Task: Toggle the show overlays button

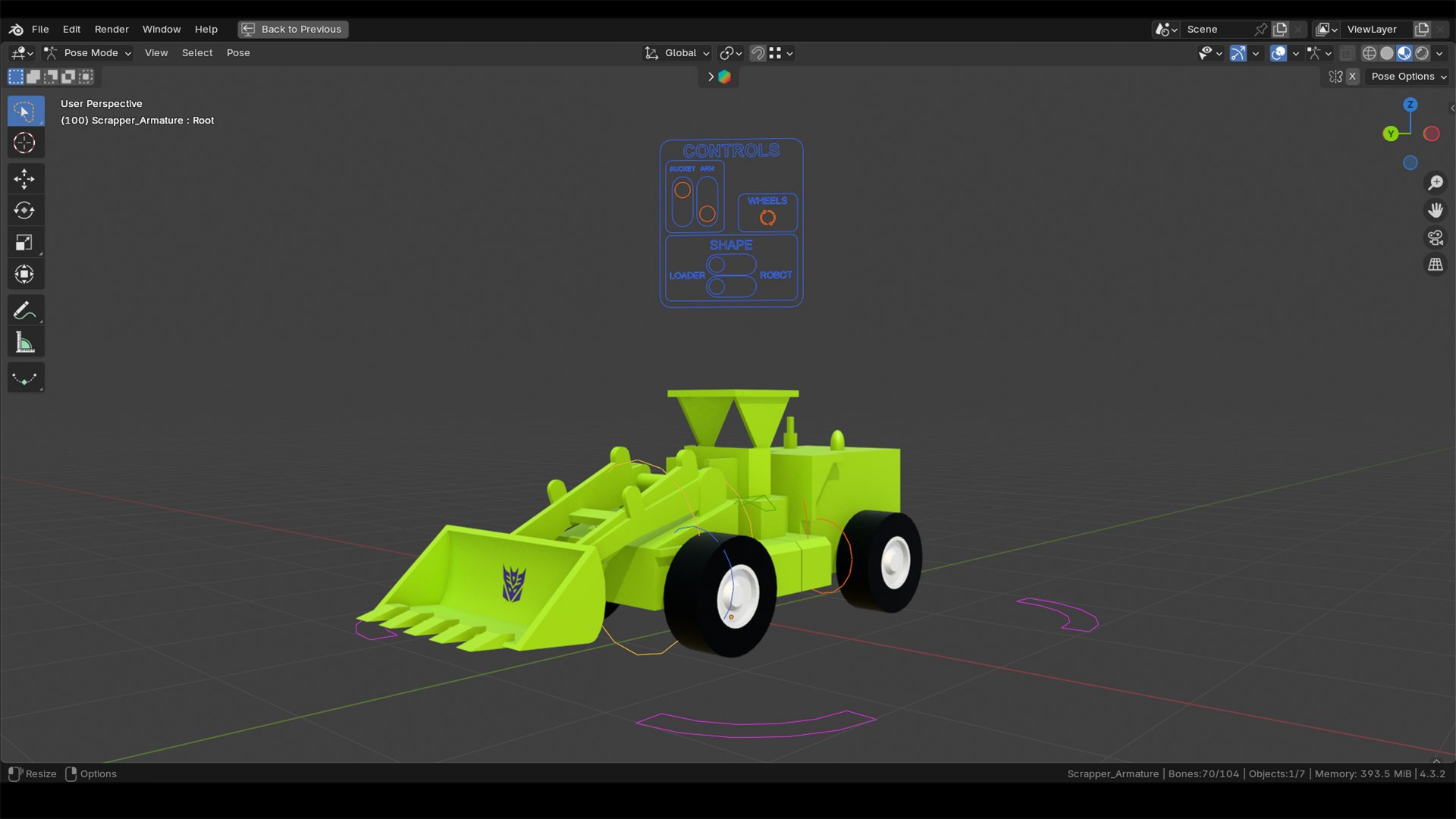Action: tap(1279, 53)
